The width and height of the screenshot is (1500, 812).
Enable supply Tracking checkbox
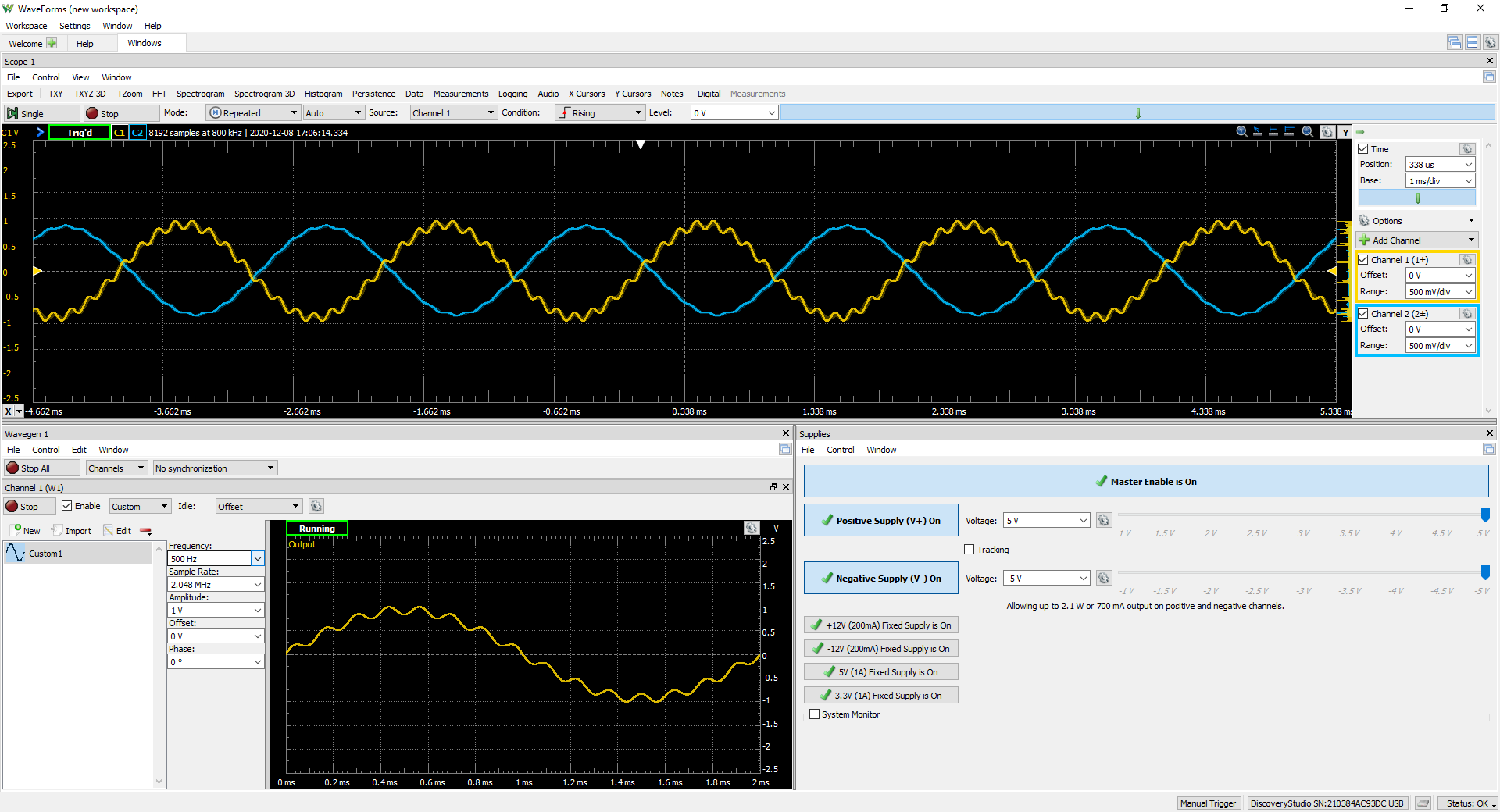970,550
